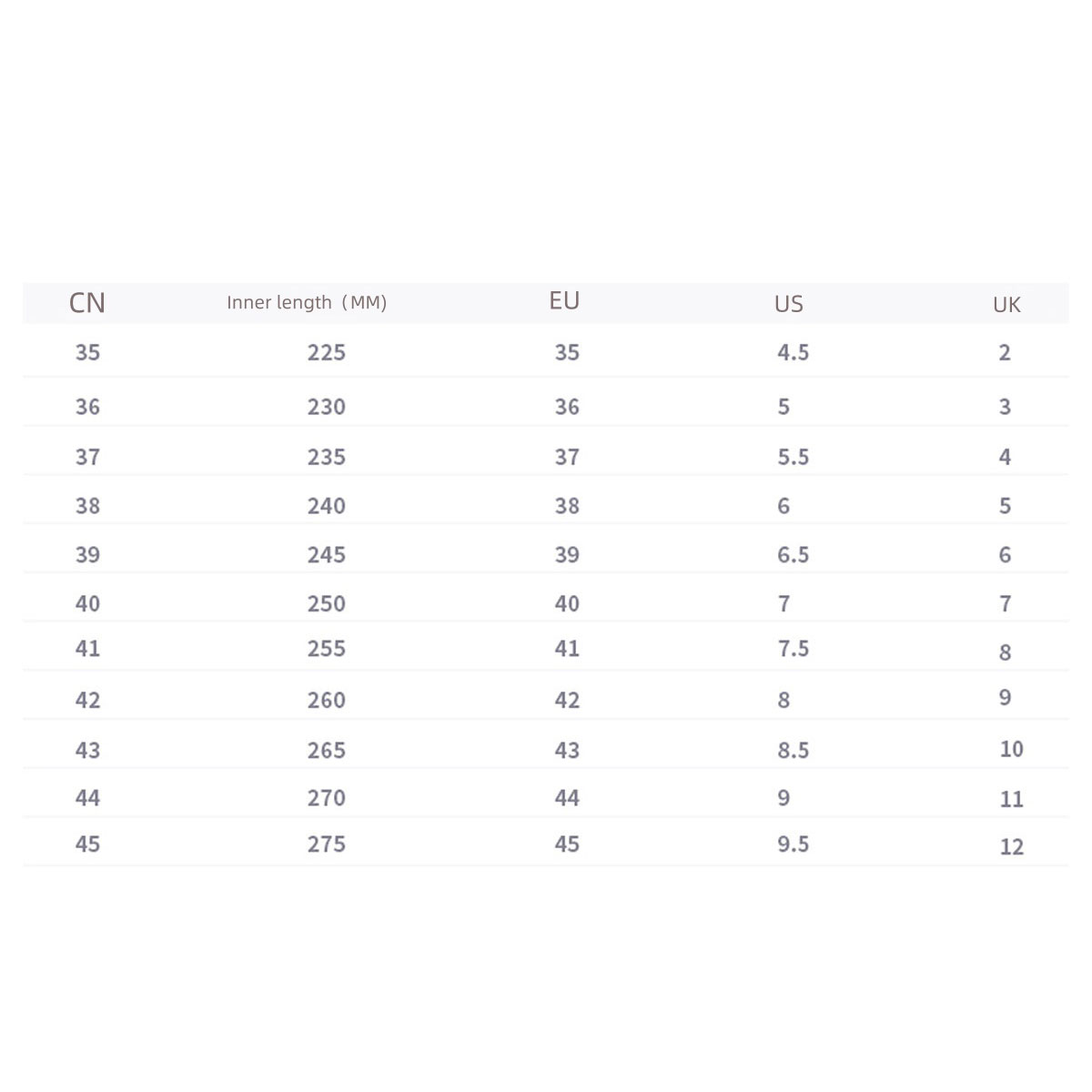Select EU size 40 in EU column
Viewport: 1092px width, 1092px height.
(x=567, y=604)
